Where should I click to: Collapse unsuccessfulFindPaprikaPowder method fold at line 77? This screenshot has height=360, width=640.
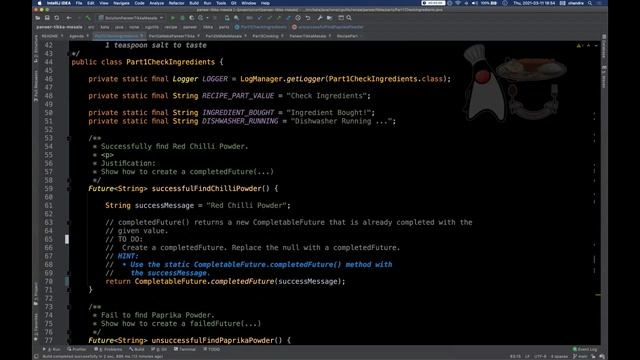click(69, 340)
